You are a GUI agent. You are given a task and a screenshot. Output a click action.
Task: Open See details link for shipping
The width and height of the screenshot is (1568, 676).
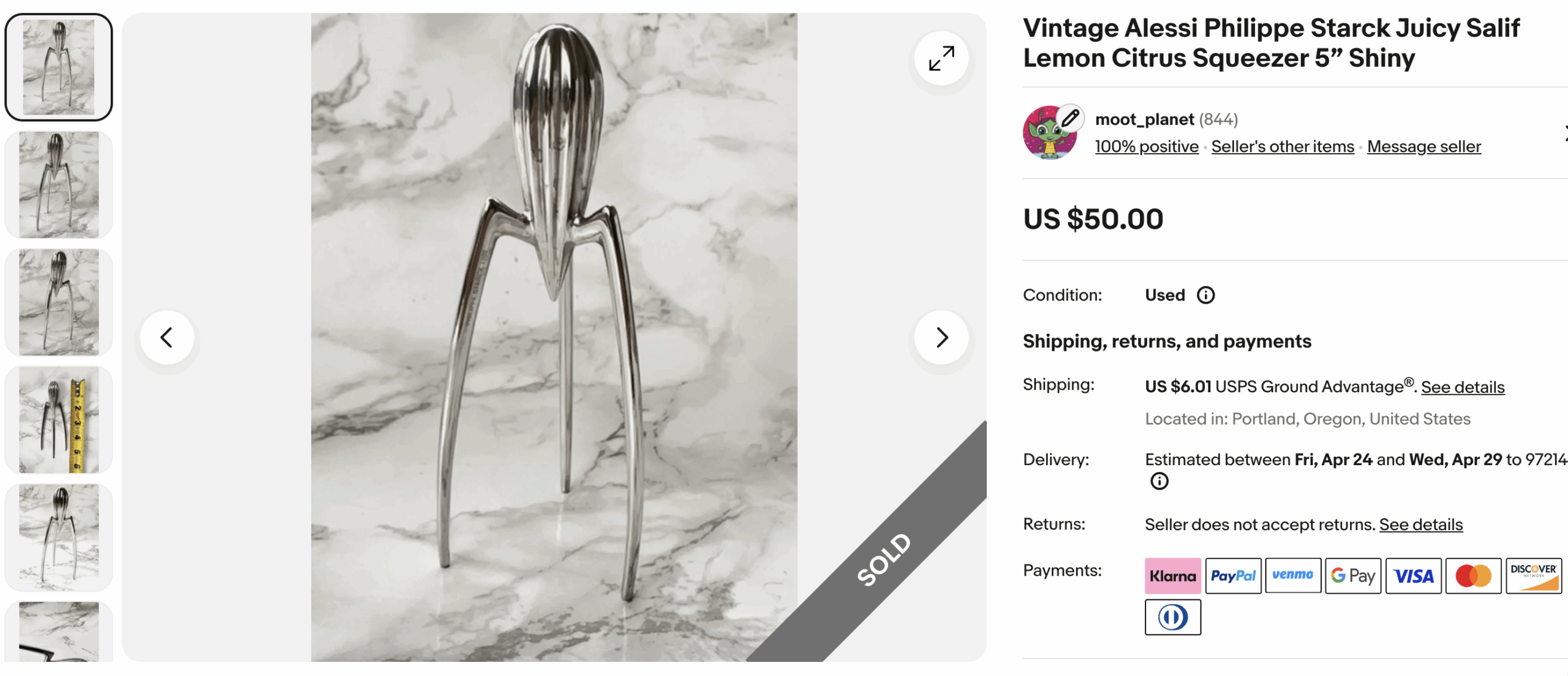[1463, 387]
